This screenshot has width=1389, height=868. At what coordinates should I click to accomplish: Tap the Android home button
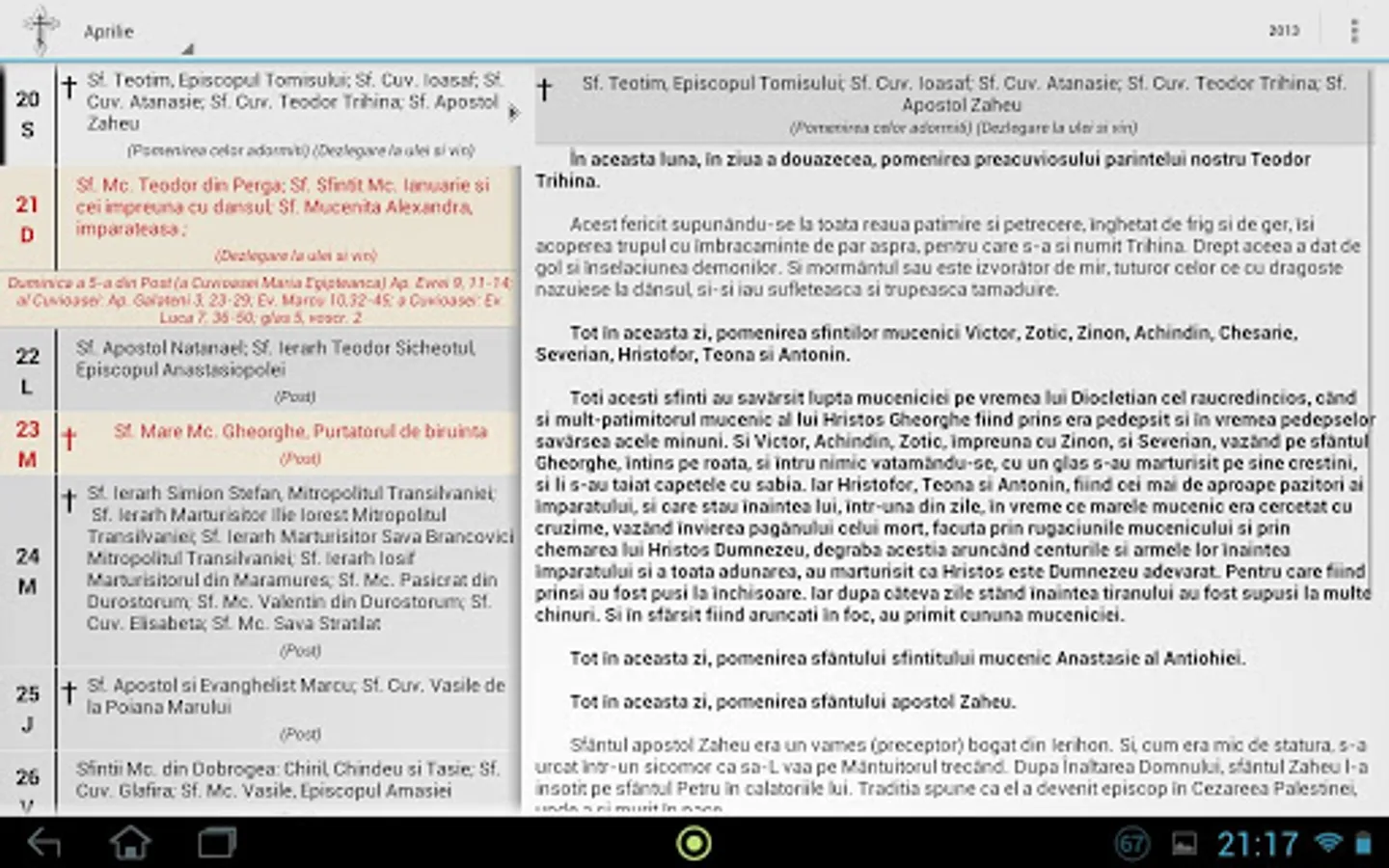coord(130,843)
